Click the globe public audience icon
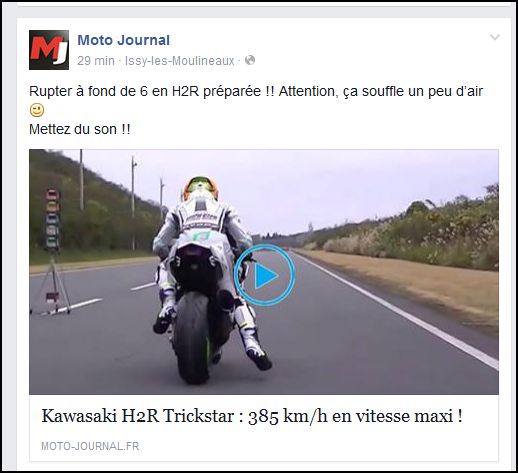This screenshot has height=473, width=518. click(x=250, y=60)
